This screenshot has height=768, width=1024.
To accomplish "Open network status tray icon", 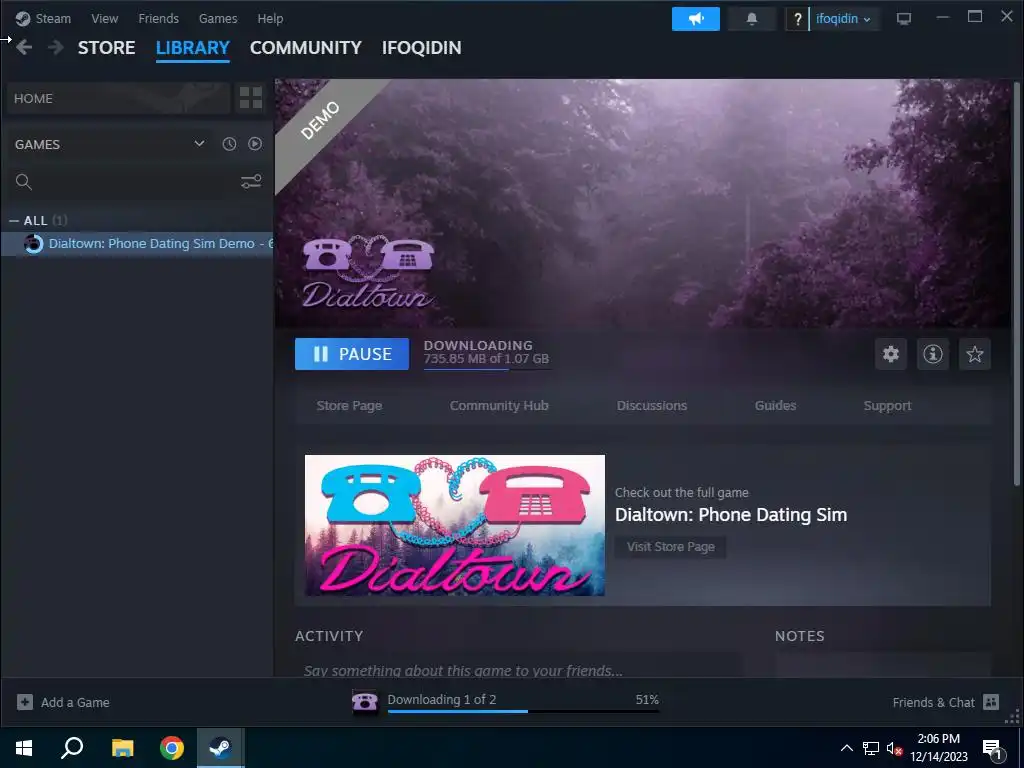I will [x=871, y=748].
